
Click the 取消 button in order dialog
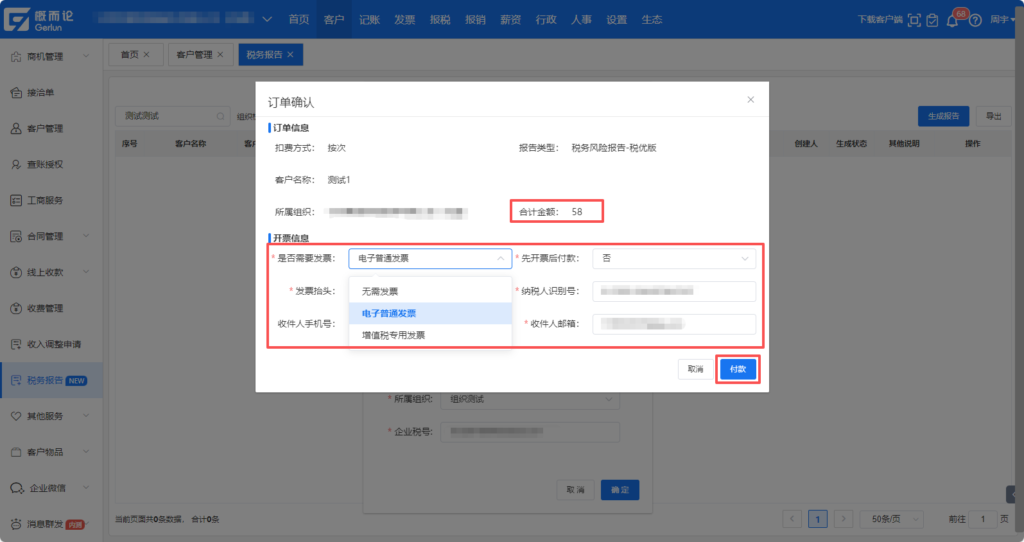[695, 369]
